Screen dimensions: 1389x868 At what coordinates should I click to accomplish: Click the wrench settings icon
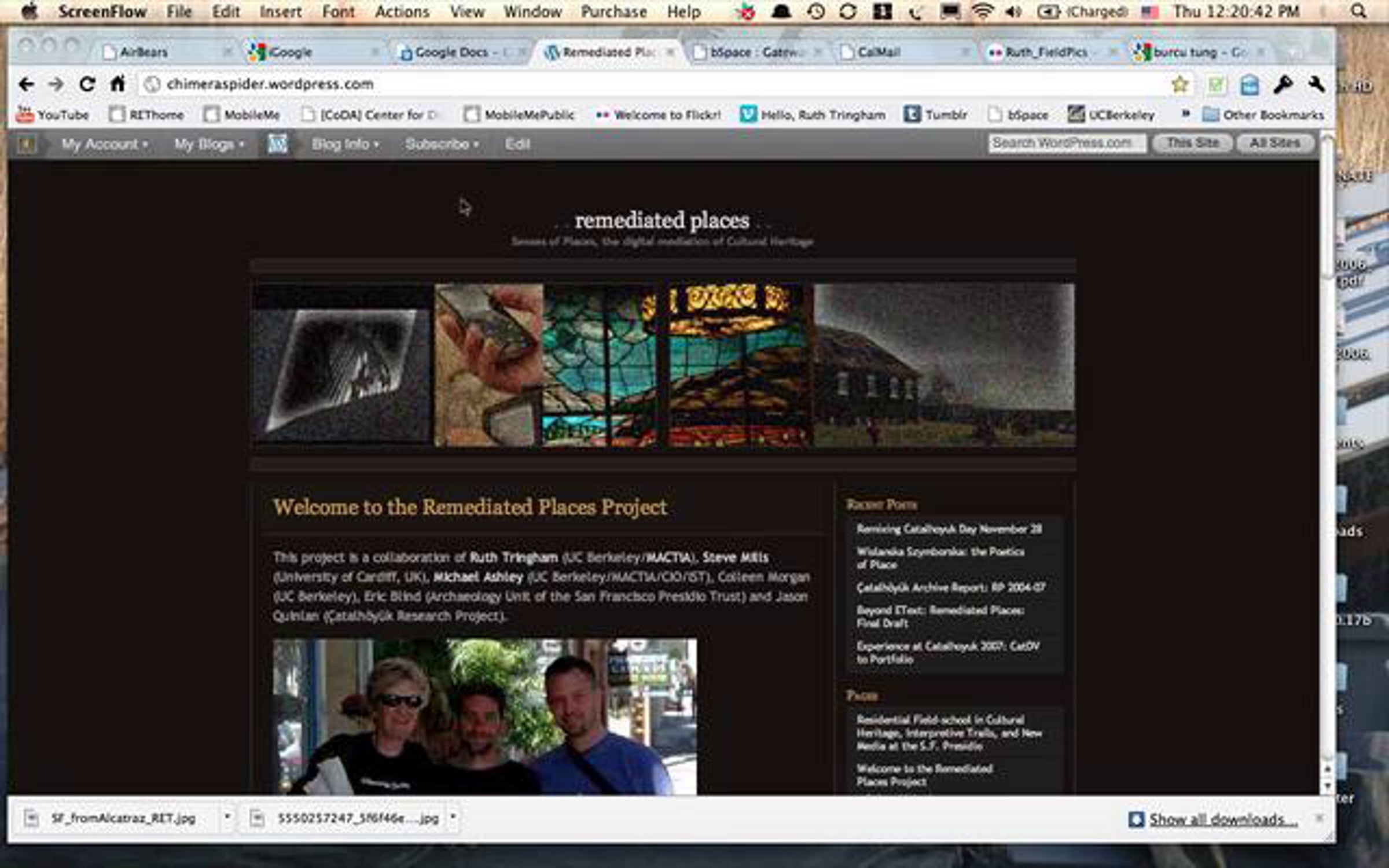[x=1316, y=85]
